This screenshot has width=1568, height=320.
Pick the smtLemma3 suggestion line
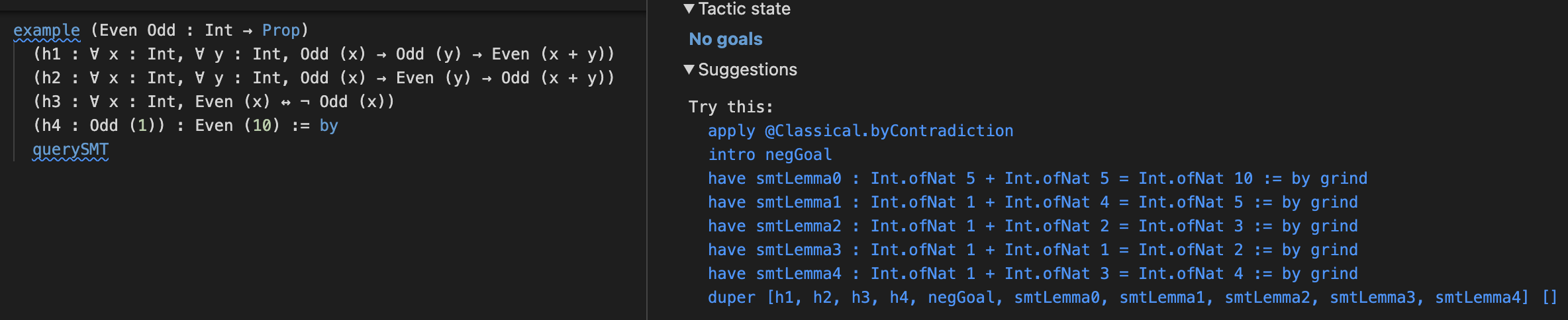[x=1032, y=250]
